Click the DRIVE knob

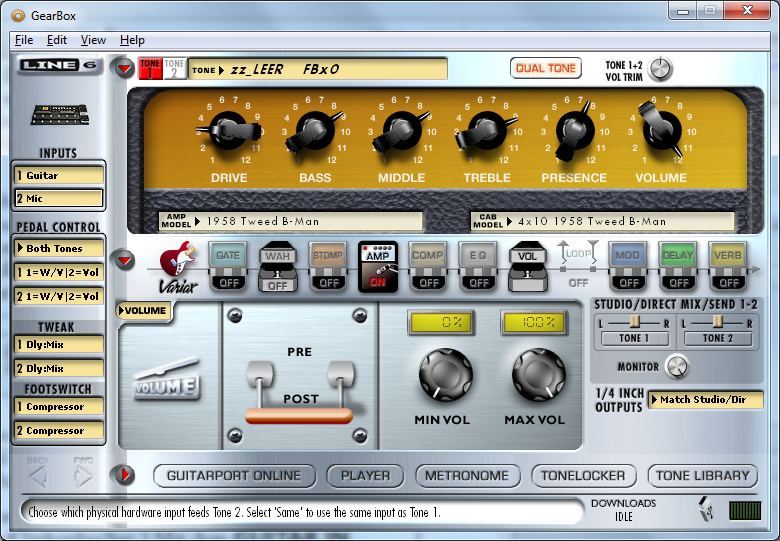click(229, 131)
